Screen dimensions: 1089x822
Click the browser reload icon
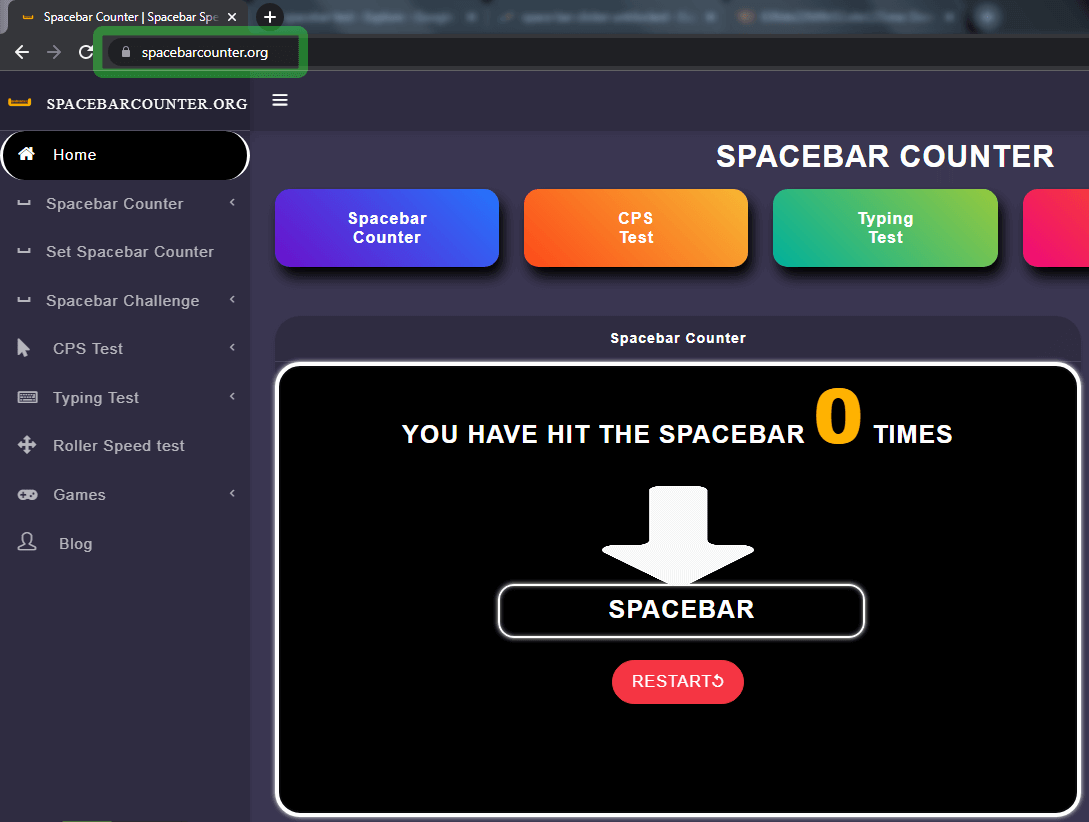click(86, 52)
